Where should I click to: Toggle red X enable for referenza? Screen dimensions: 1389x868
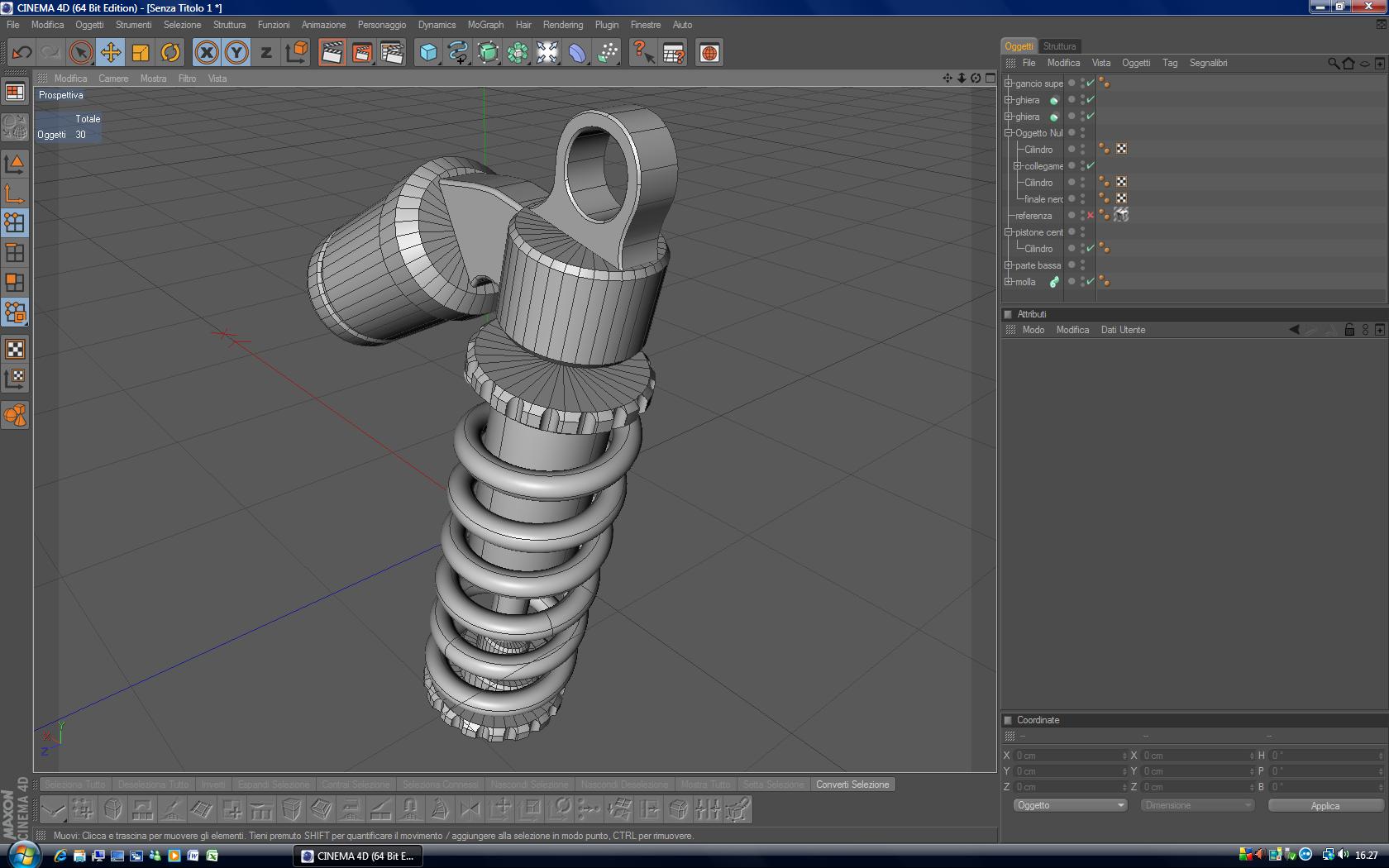click(x=1091, y=215)
